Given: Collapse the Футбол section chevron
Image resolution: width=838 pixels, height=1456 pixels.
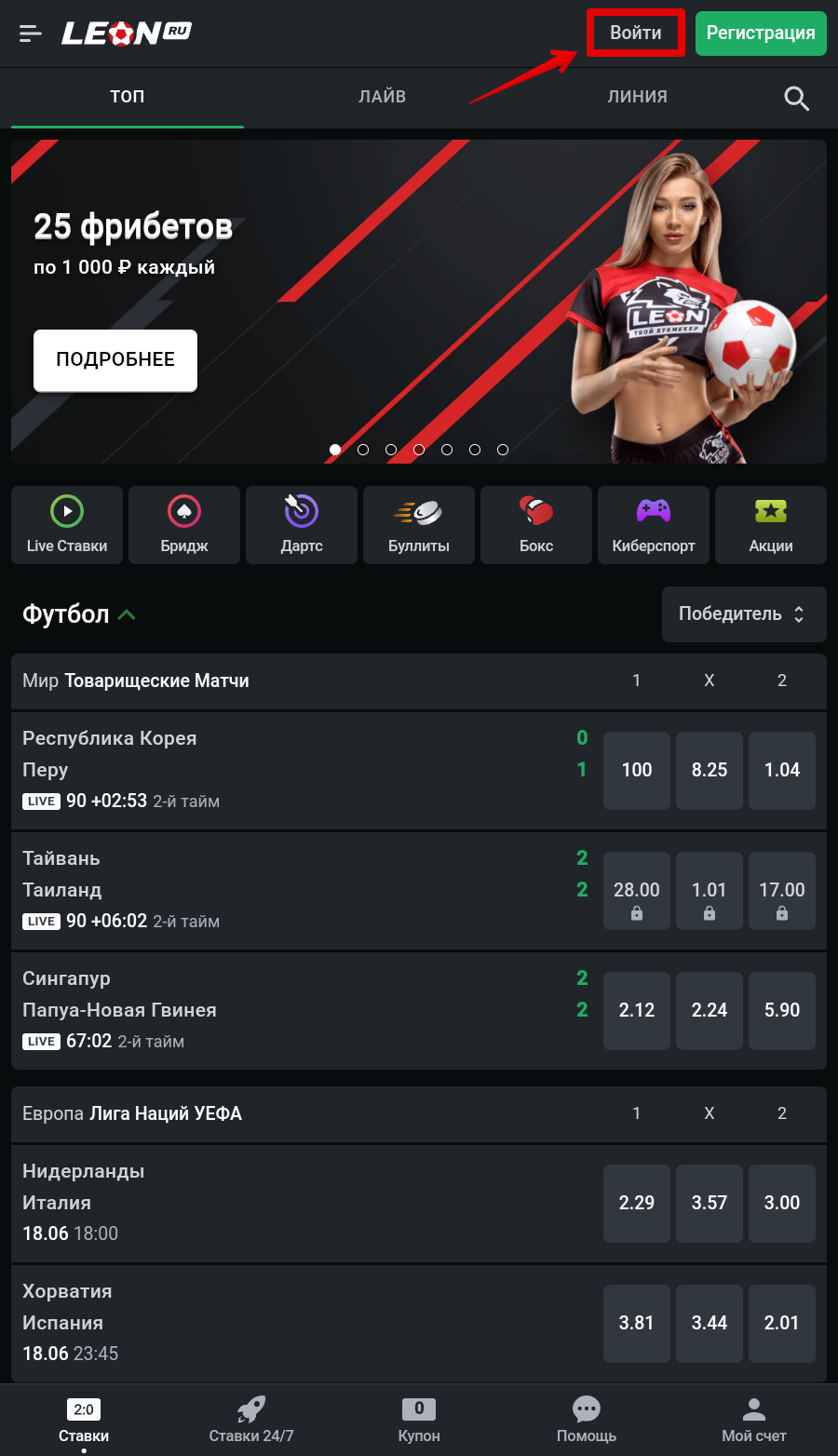Looking at the screenshot, I should (x=128, y=614).
